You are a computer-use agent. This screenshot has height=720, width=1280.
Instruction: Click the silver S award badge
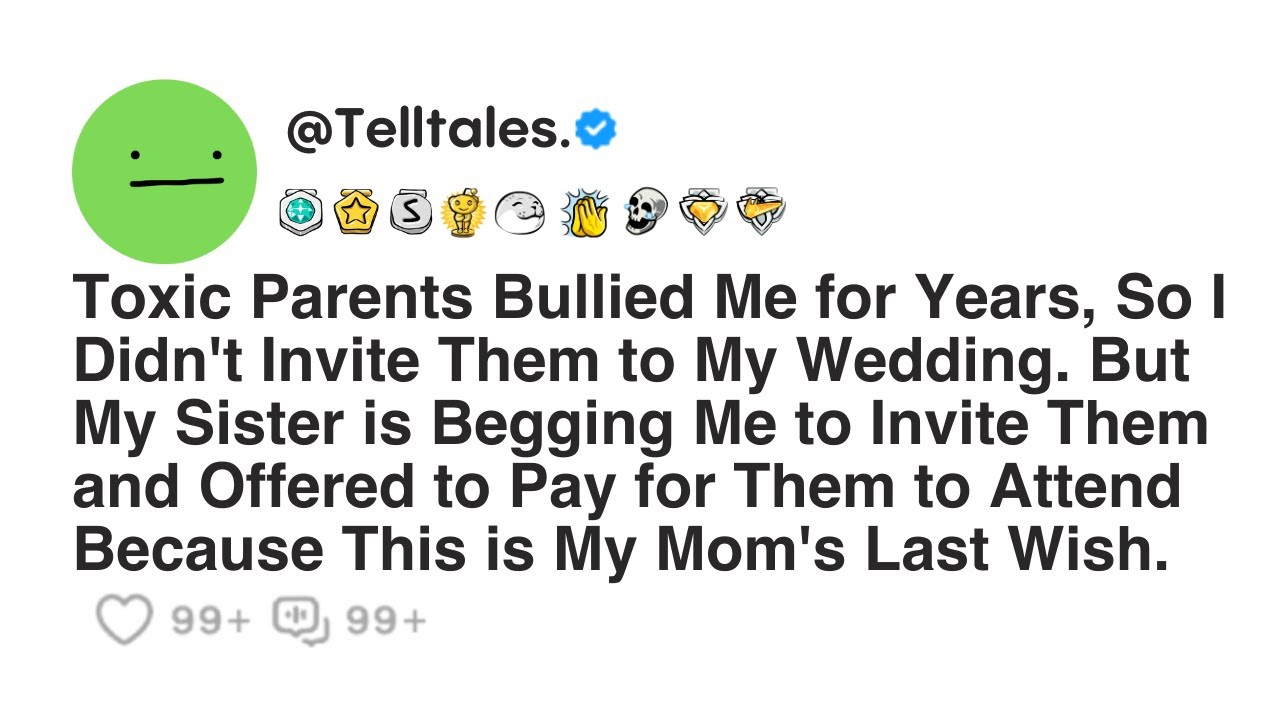408,211
